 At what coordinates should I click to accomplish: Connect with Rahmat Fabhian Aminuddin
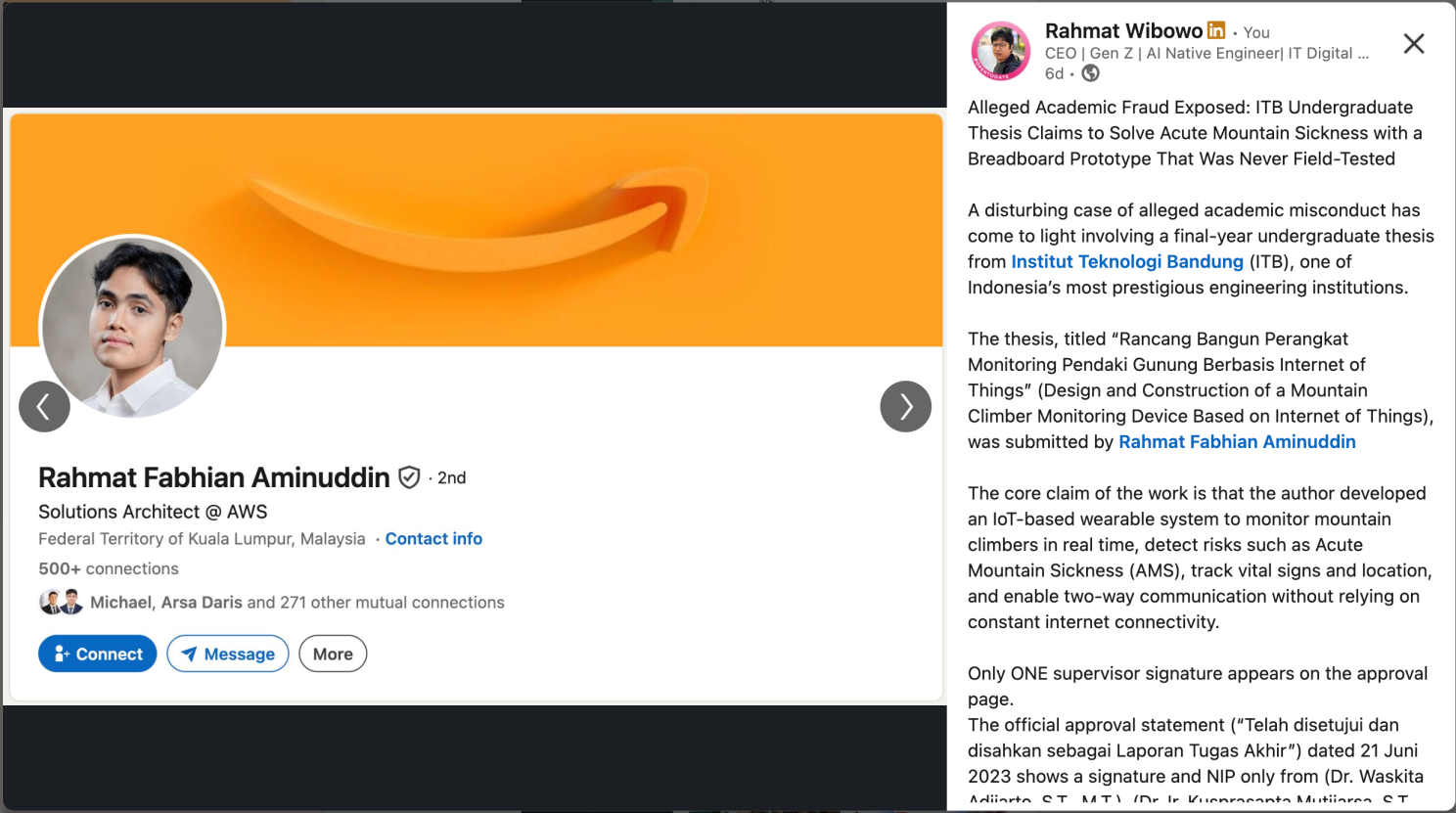(98, 654)
